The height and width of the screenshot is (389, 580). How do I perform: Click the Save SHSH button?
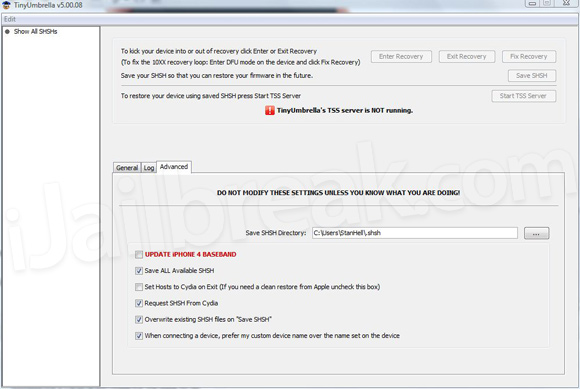(x=532, y=76)
